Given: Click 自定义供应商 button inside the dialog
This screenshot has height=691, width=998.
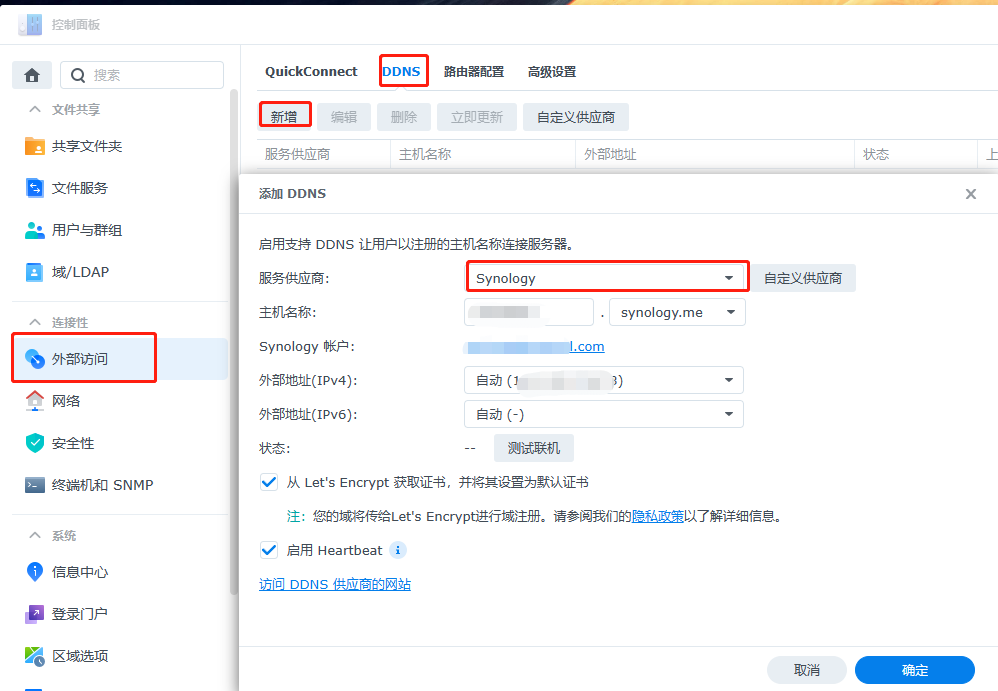Looking at the screenshot, I should tap(803, 278).
